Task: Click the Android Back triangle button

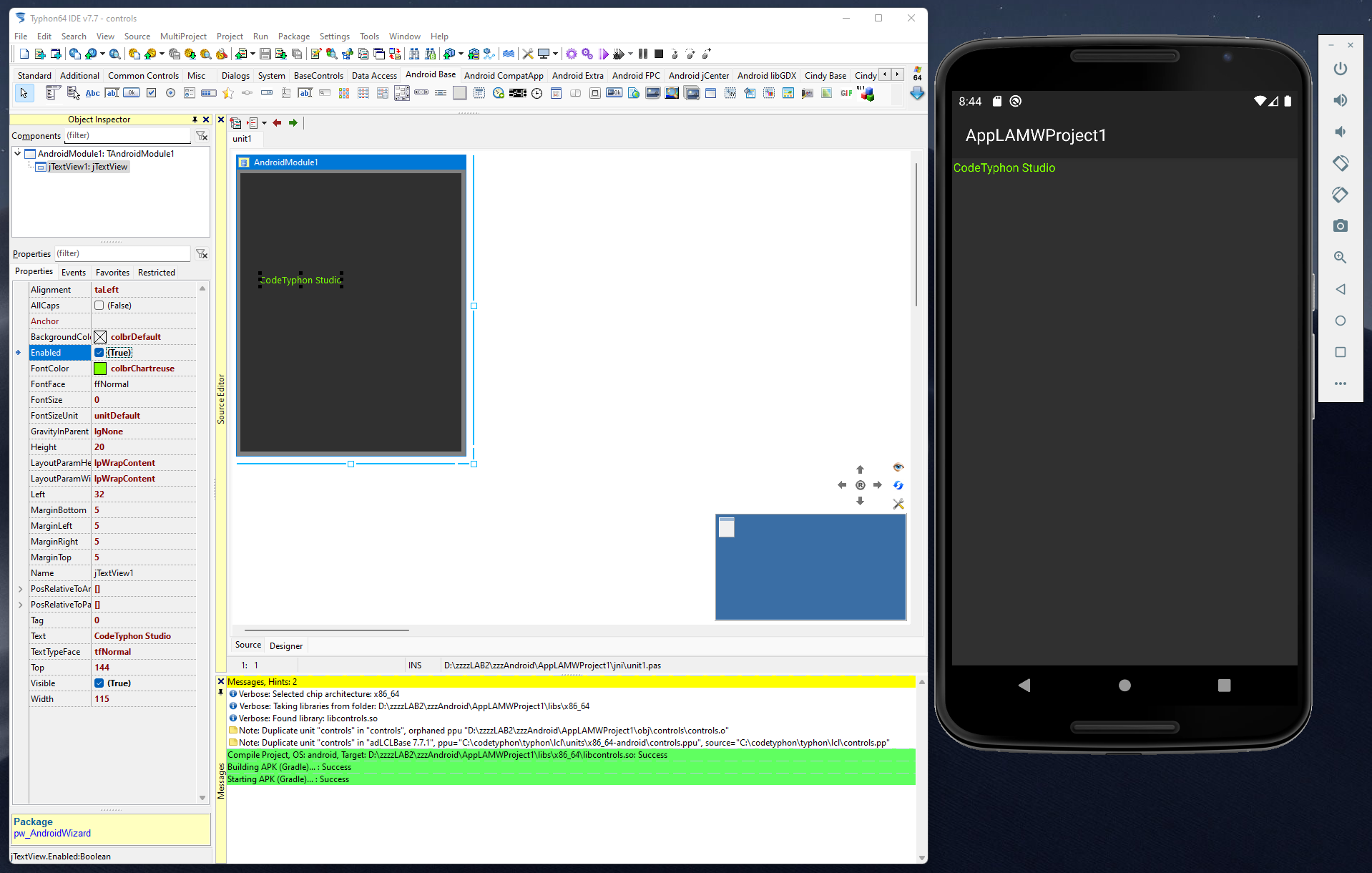Action: 1024,686
